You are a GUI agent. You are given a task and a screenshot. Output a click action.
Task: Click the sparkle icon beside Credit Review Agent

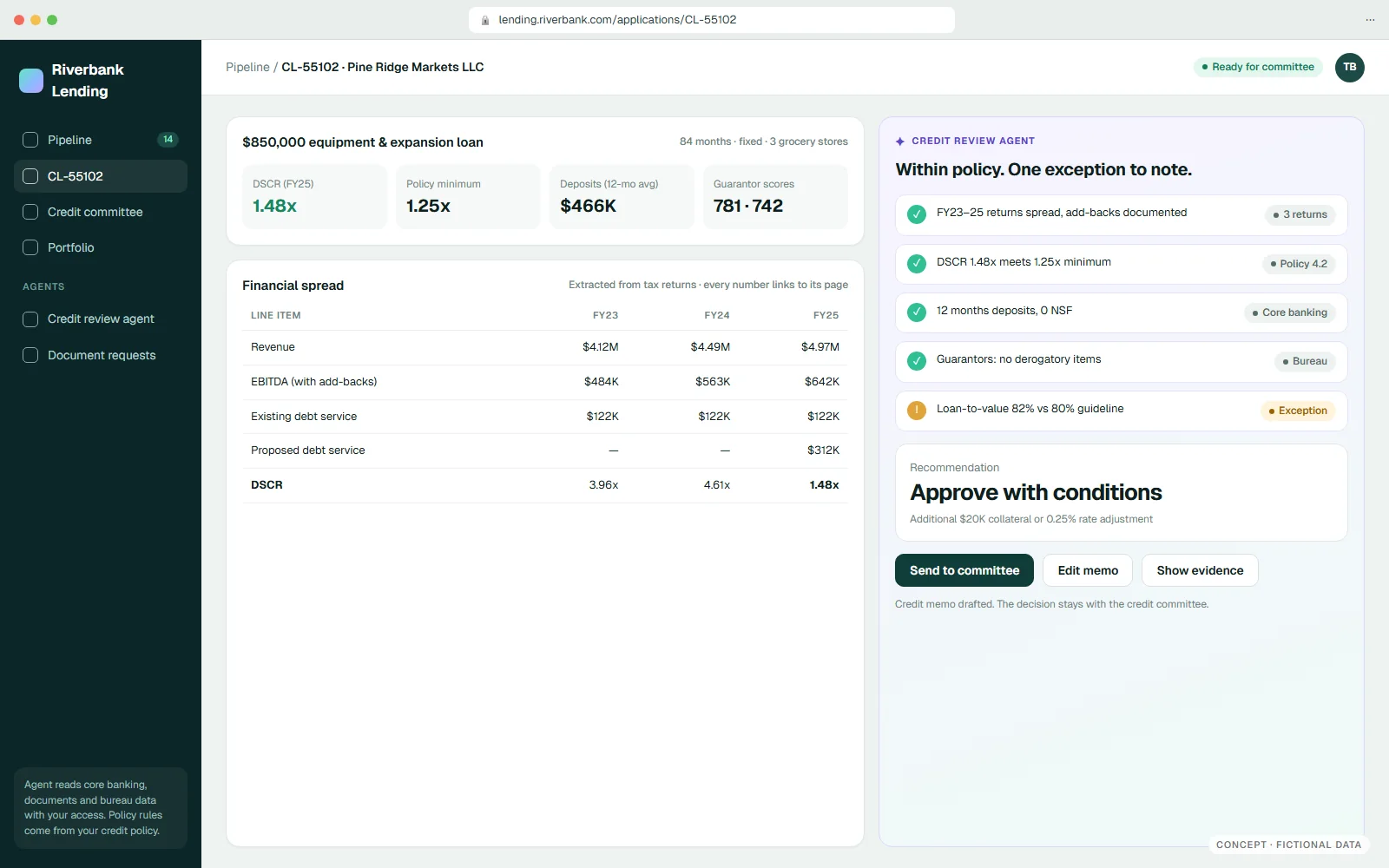tap(900, 141)
